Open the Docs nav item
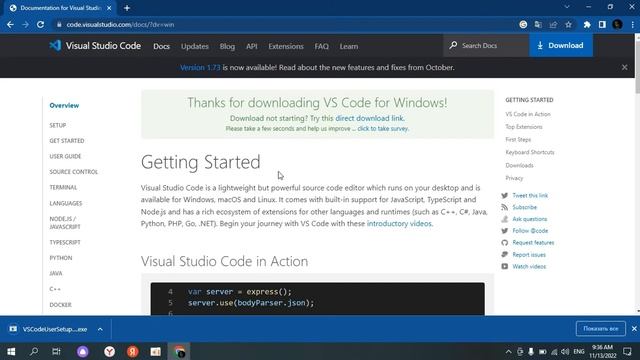This screenshot has height=360, width=640. coord(161,46)
